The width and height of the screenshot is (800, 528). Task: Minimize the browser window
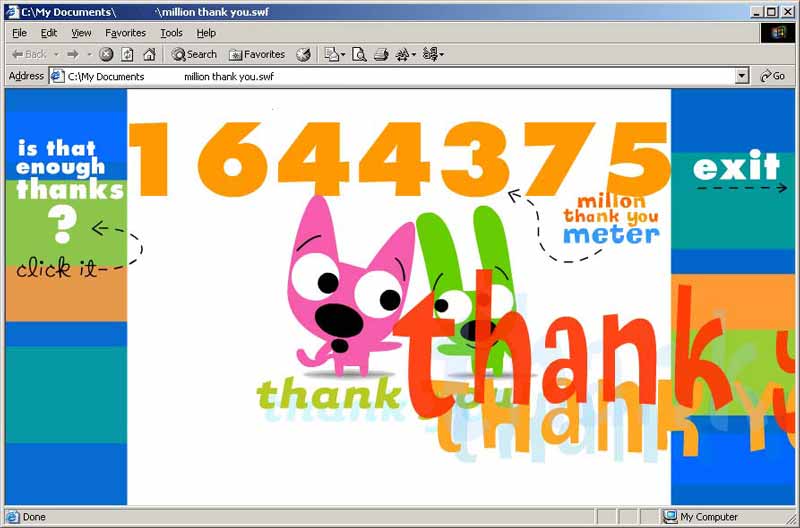(x=757, y=12)
